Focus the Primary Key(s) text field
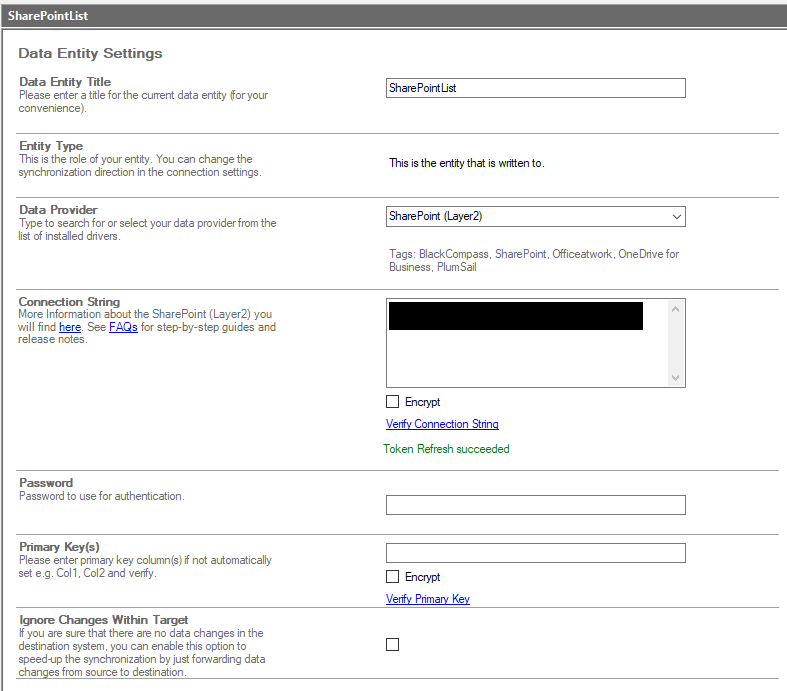This screenshot has width=787, height=691. (x=535, y=553)
